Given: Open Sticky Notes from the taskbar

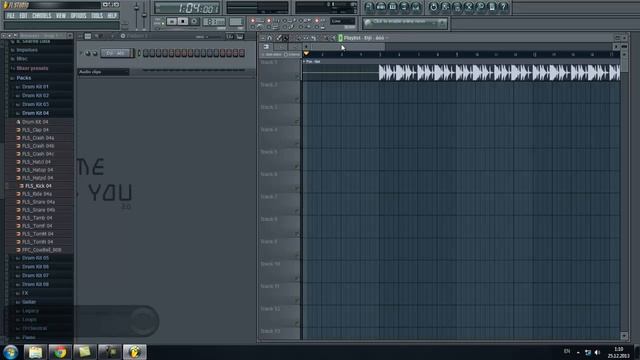Looking at the screenshot, I should [x=85, y=352].
